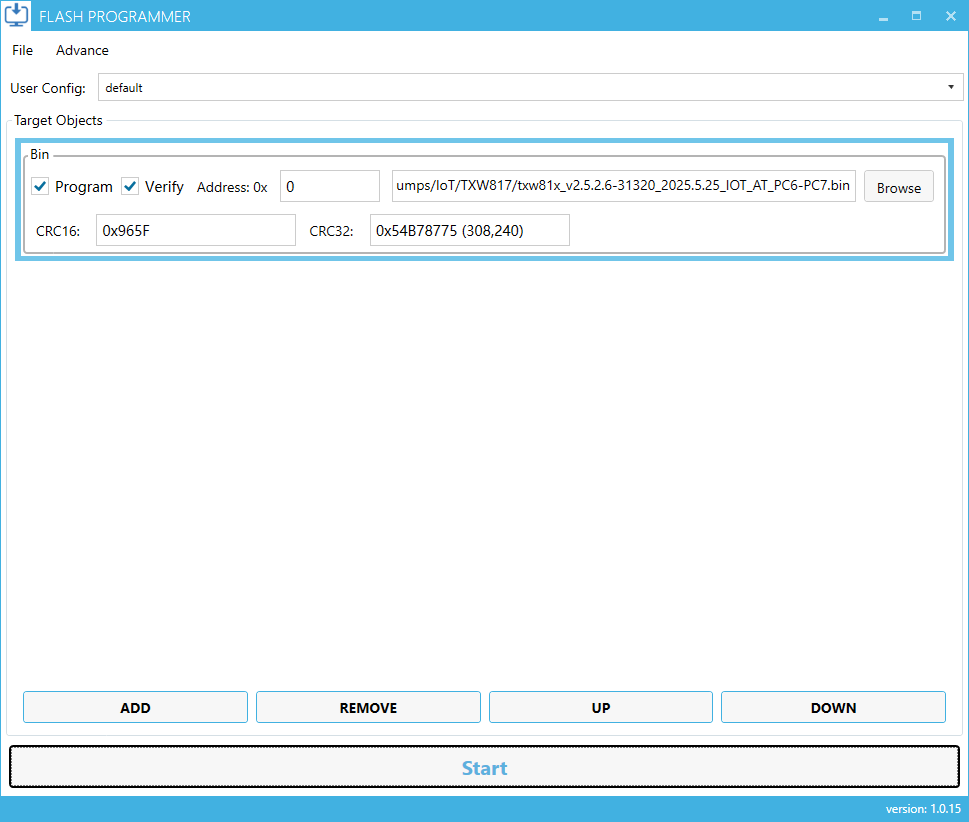969x822 pixels.
Task: Add a new target object
Action: pos(135,708)
